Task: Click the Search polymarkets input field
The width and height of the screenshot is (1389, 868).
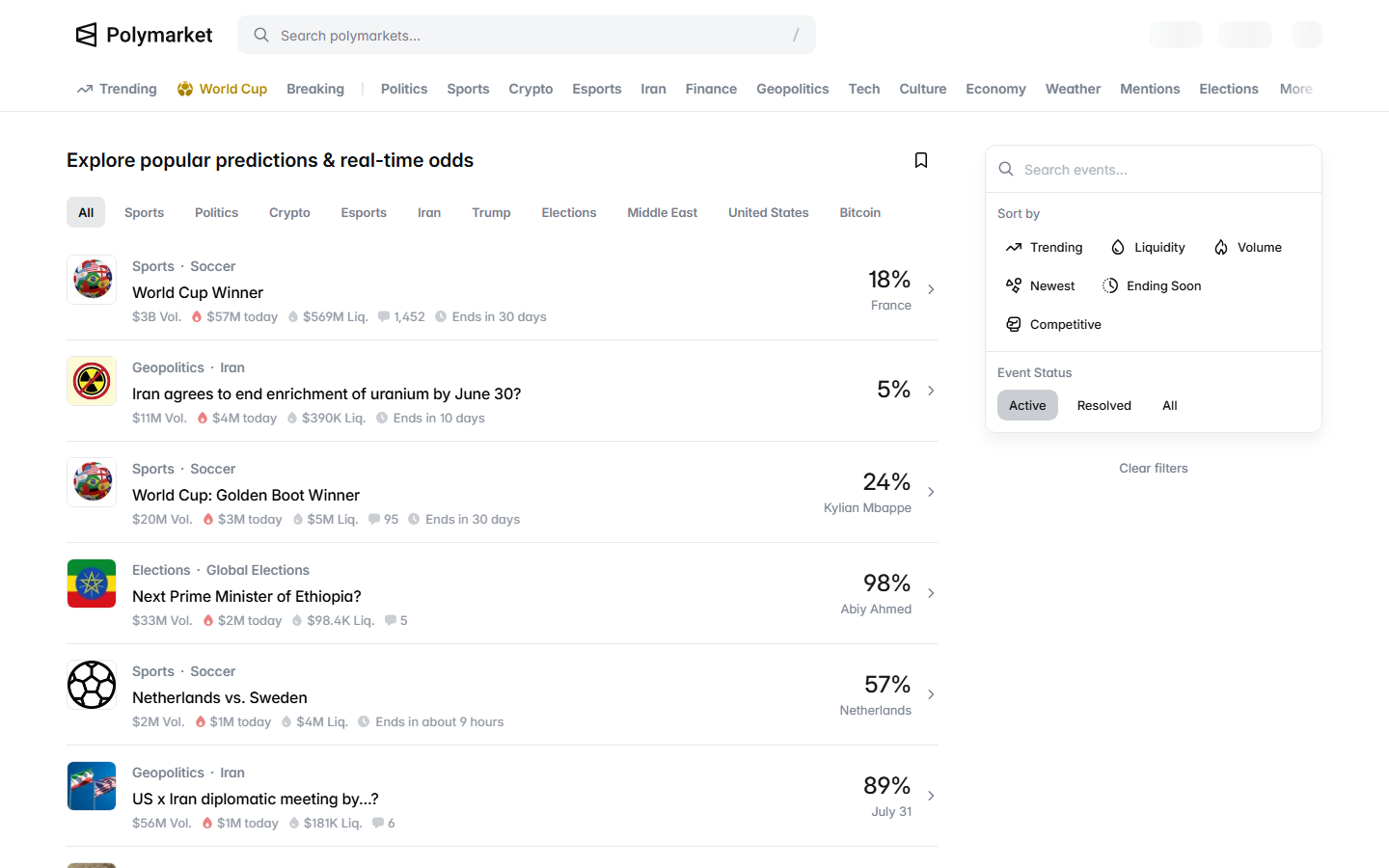Action: (527, 35)
